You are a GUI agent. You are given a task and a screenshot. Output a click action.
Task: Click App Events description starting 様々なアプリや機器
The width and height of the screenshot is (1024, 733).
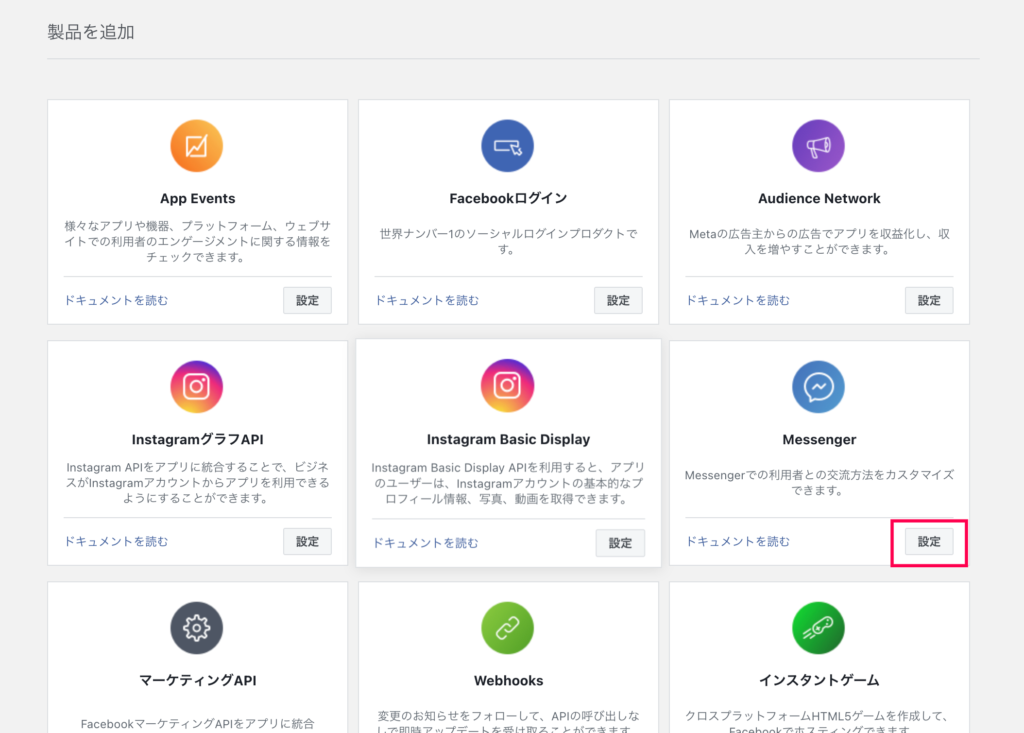tap(198, 242)
